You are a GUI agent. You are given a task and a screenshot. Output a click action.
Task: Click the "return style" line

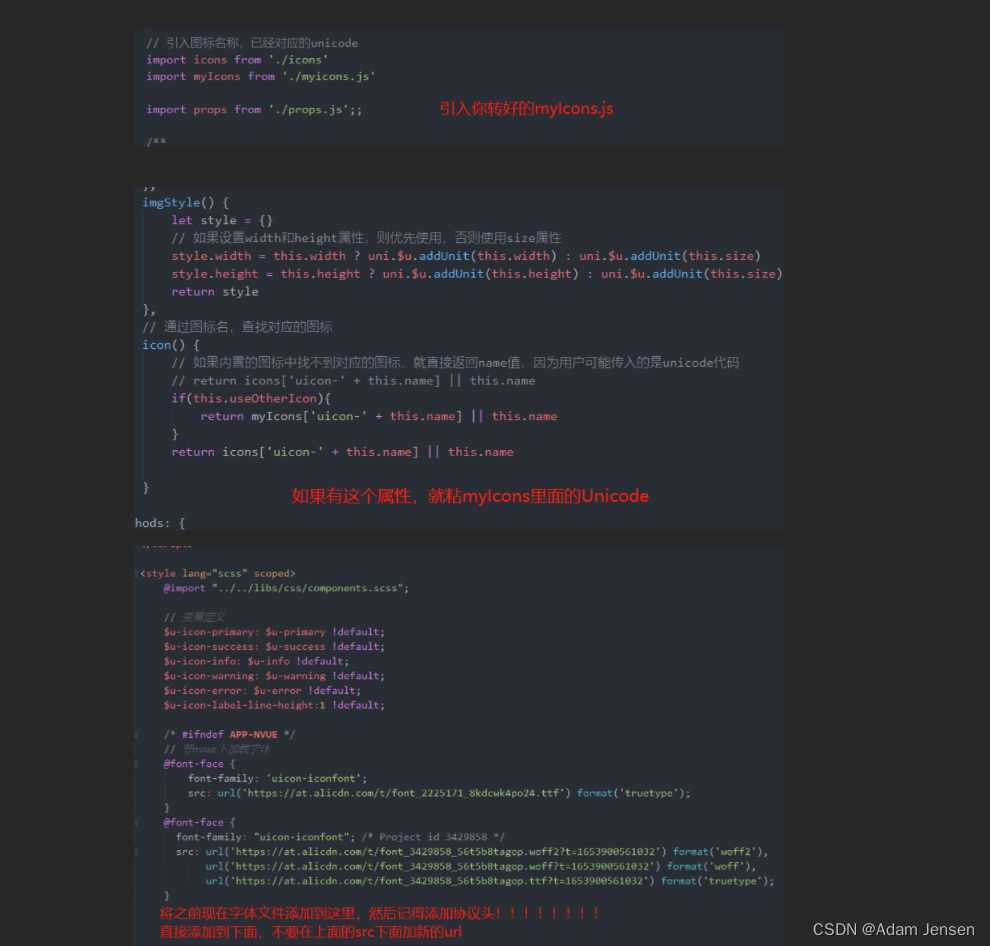pos(215,292)
